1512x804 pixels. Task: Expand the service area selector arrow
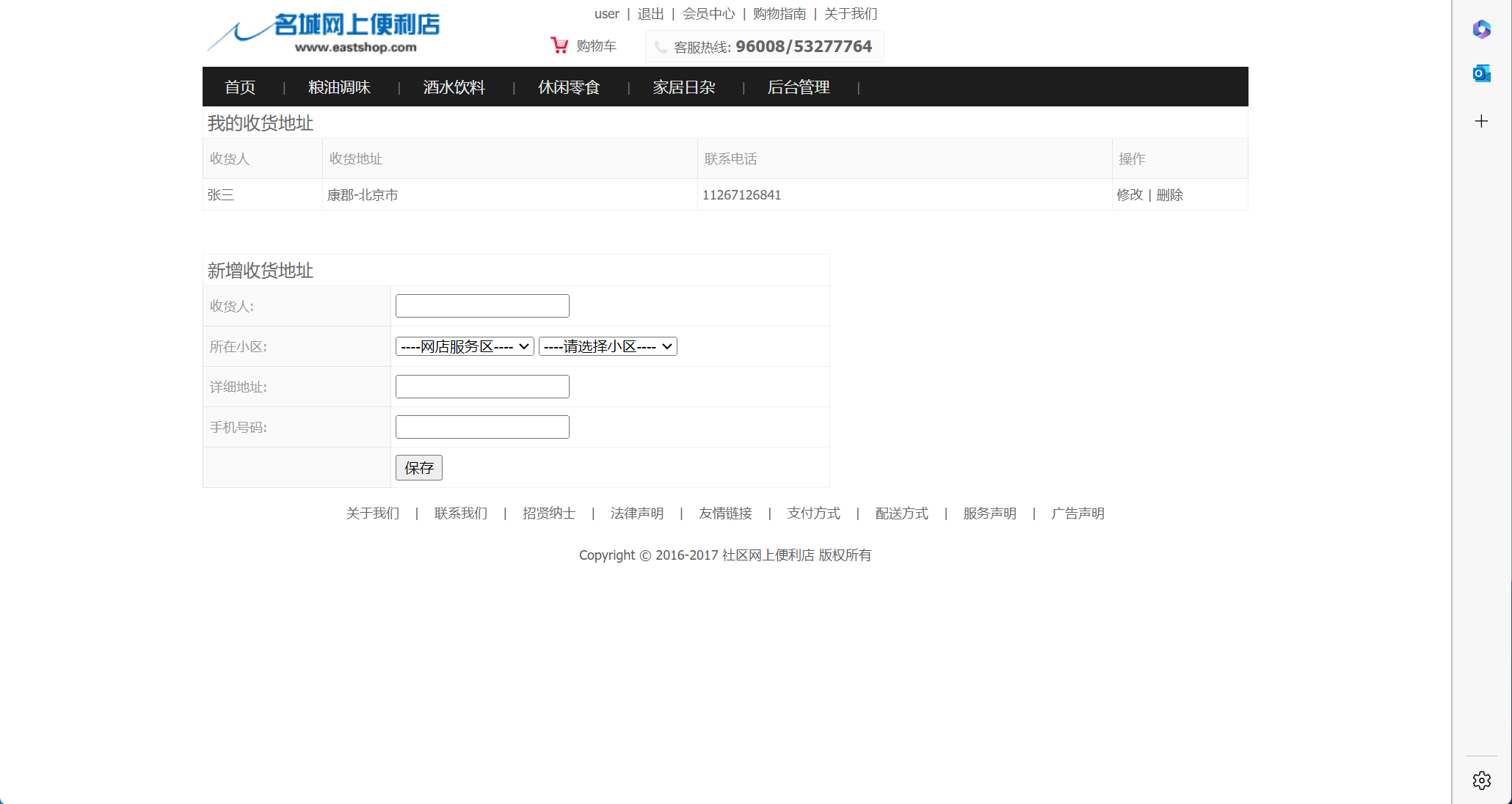(x=524, y=346)
